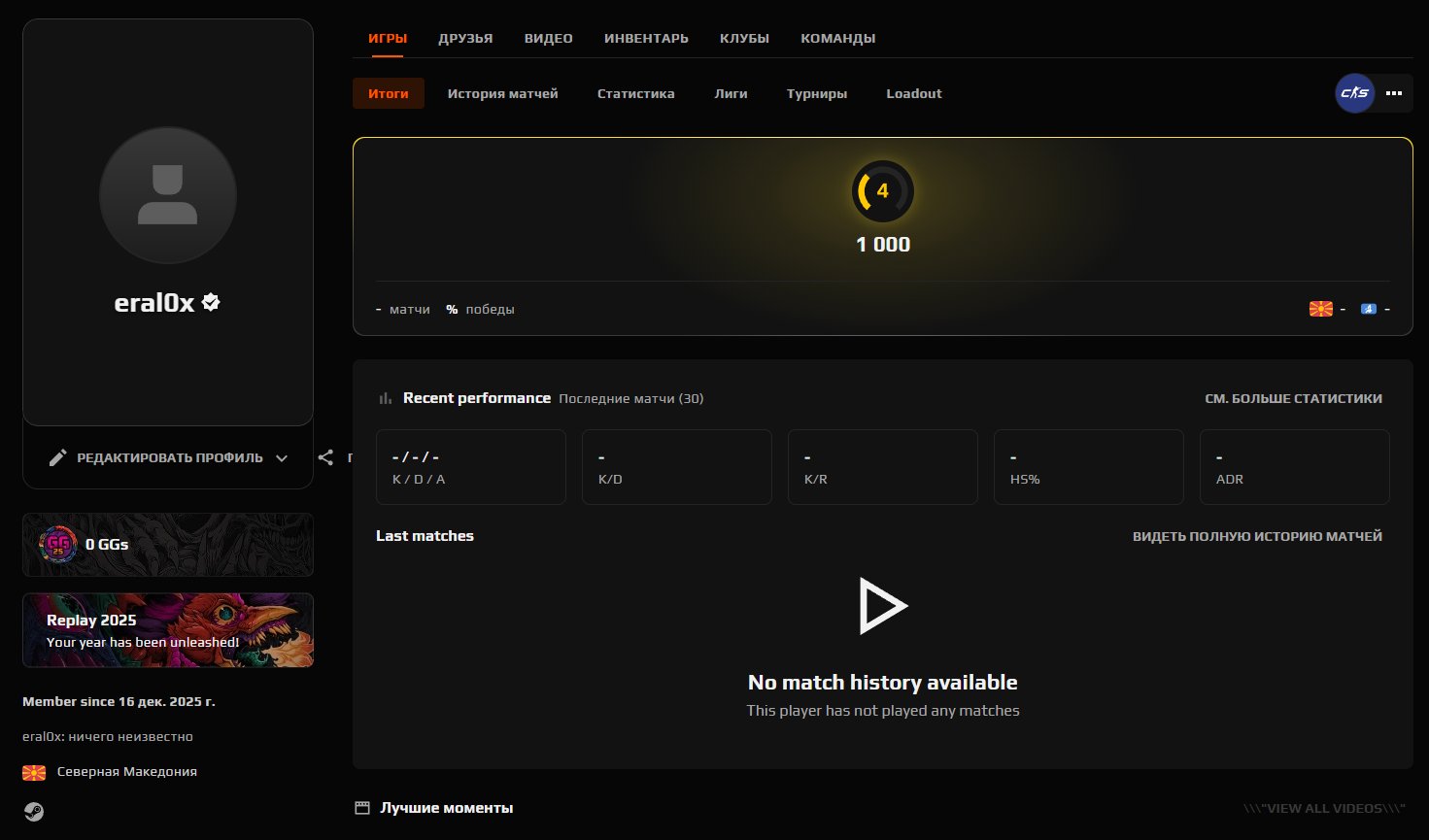Click the level 4 badge ring

pyautogui.click(x=882, y=191)
